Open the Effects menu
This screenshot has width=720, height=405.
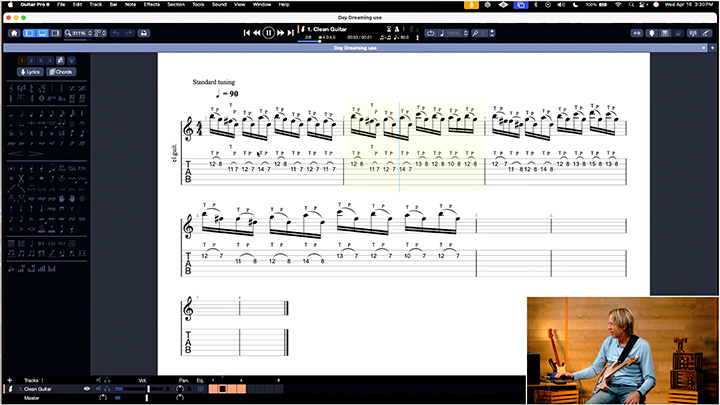point(152,4)
